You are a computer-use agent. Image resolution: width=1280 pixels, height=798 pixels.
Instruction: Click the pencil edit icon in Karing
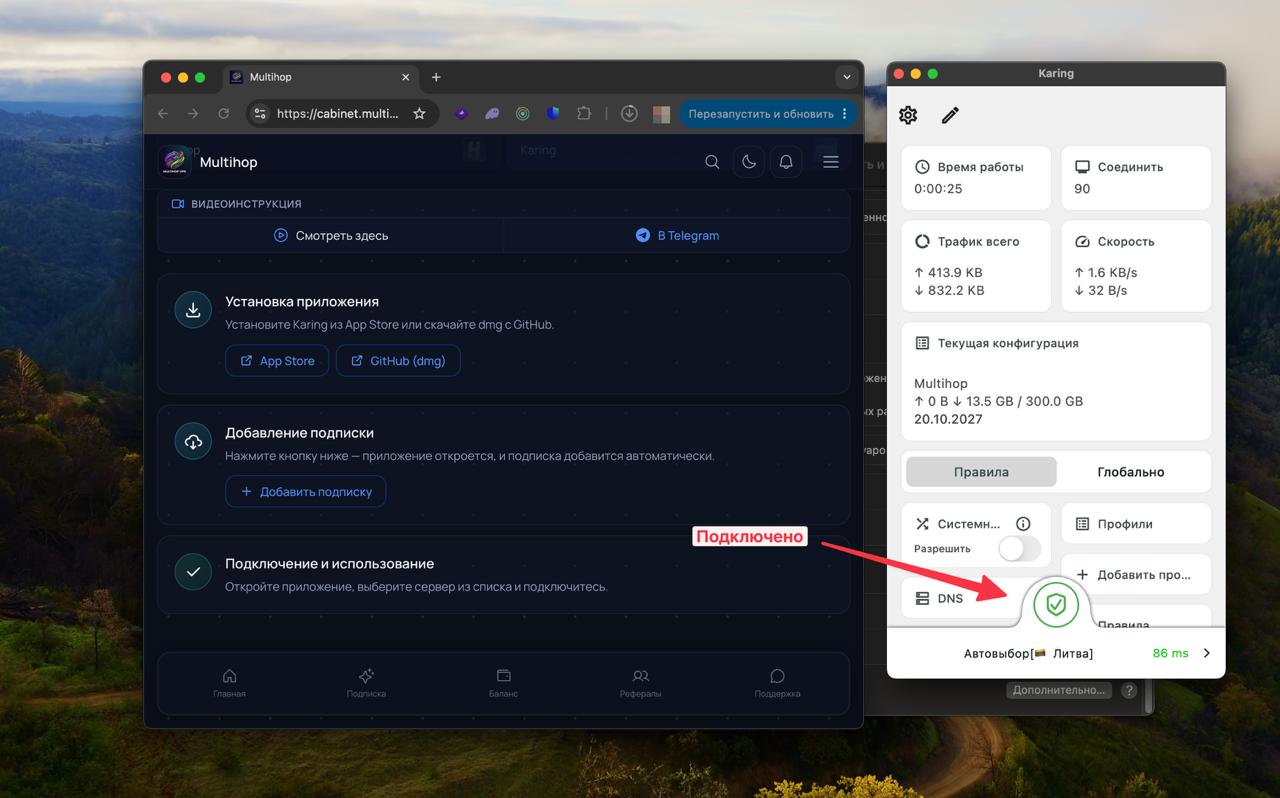coord(950,115)
